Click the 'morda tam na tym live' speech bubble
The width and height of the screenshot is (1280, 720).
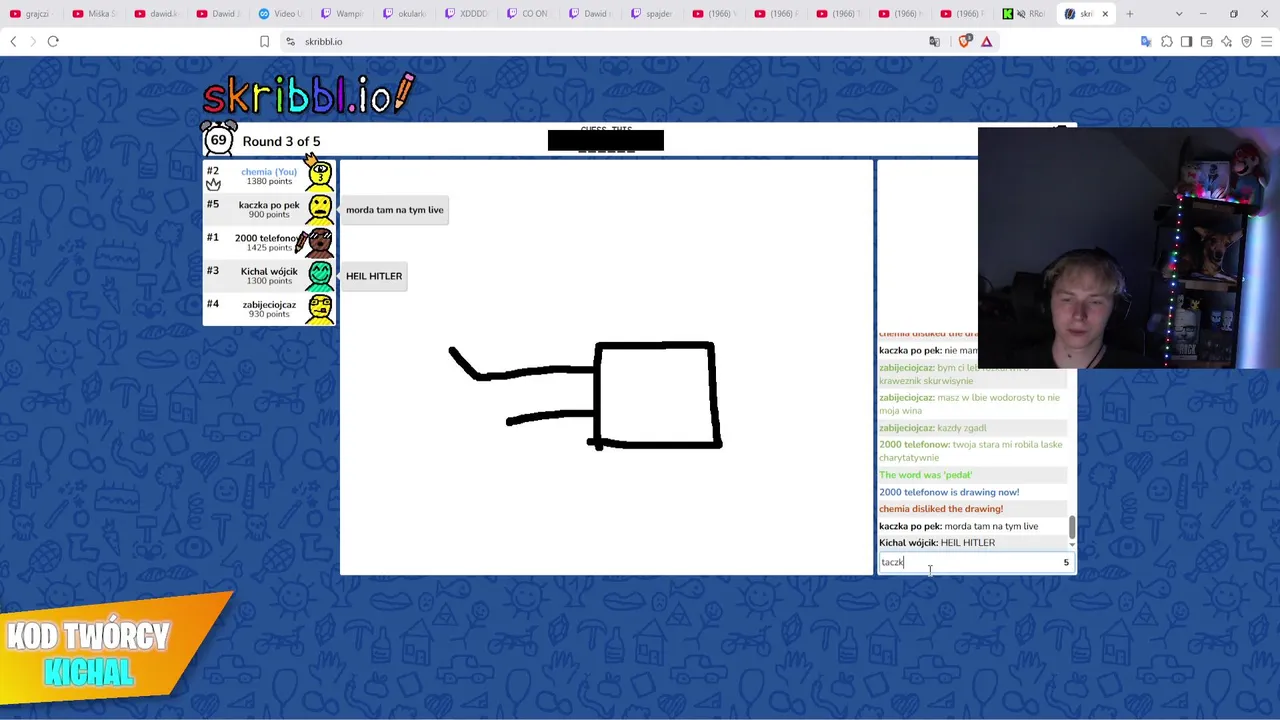pyautogui.click(x=395, y=210)
